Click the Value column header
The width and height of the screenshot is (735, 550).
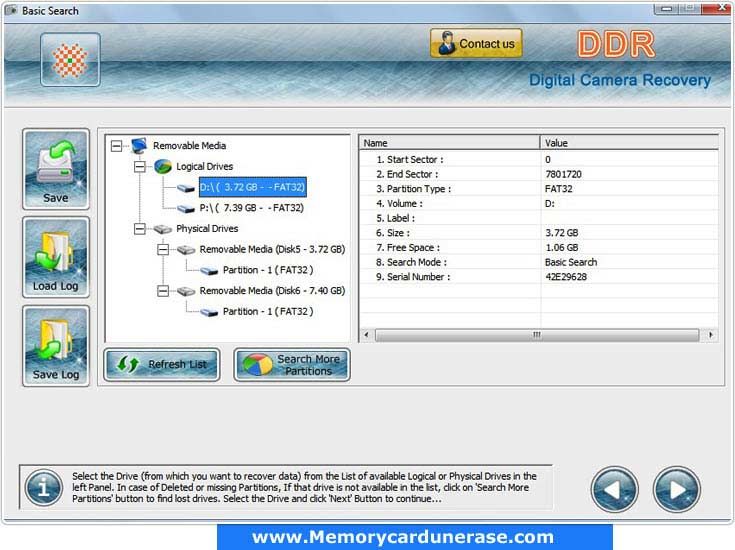click(x=629, y=143)
